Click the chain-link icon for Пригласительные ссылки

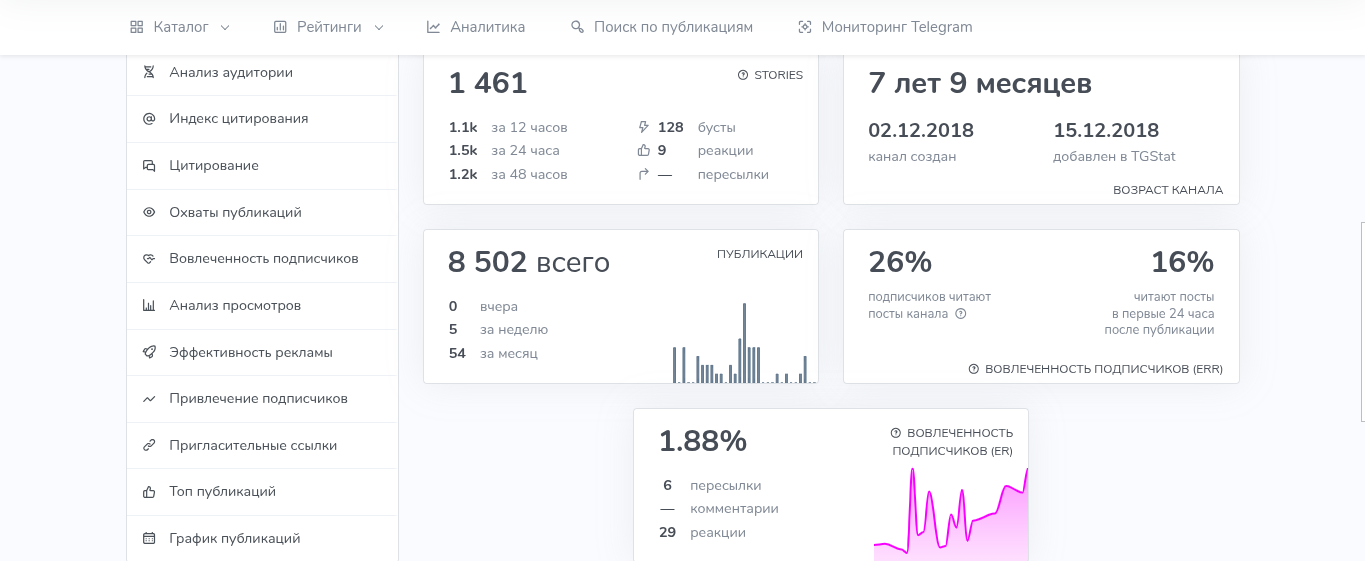(149, 445)
